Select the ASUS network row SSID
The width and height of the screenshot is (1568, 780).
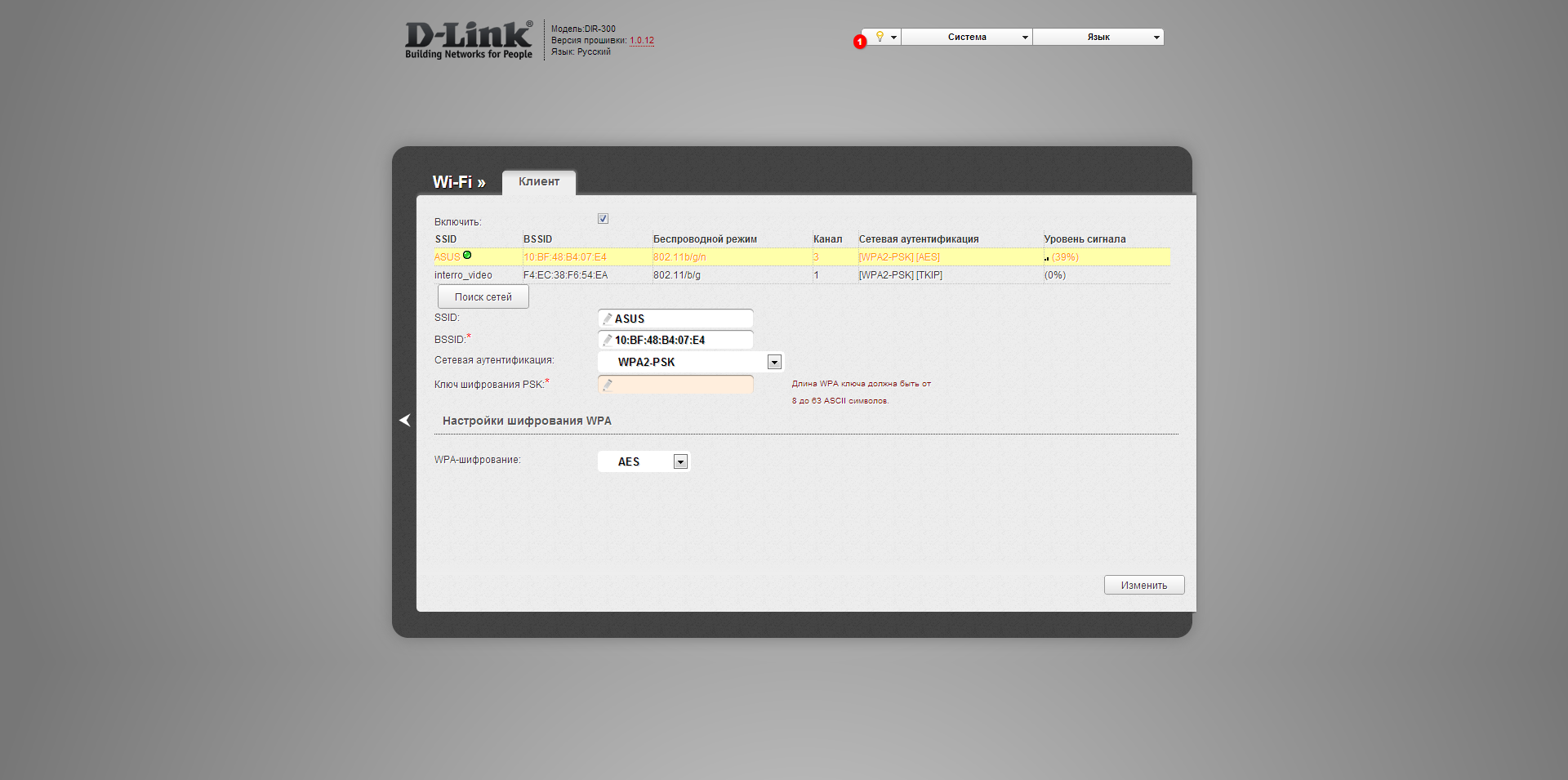pos(447,257)
